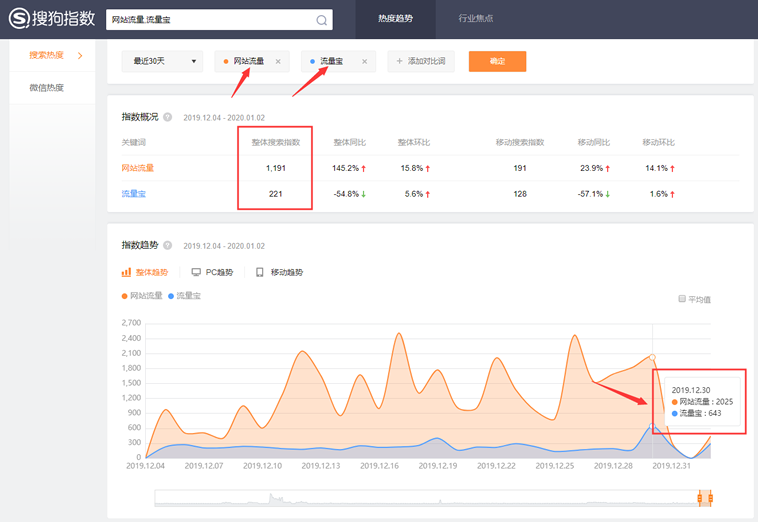Click the 128 mobile index value
758x522 pixels.
click(520, 194)
